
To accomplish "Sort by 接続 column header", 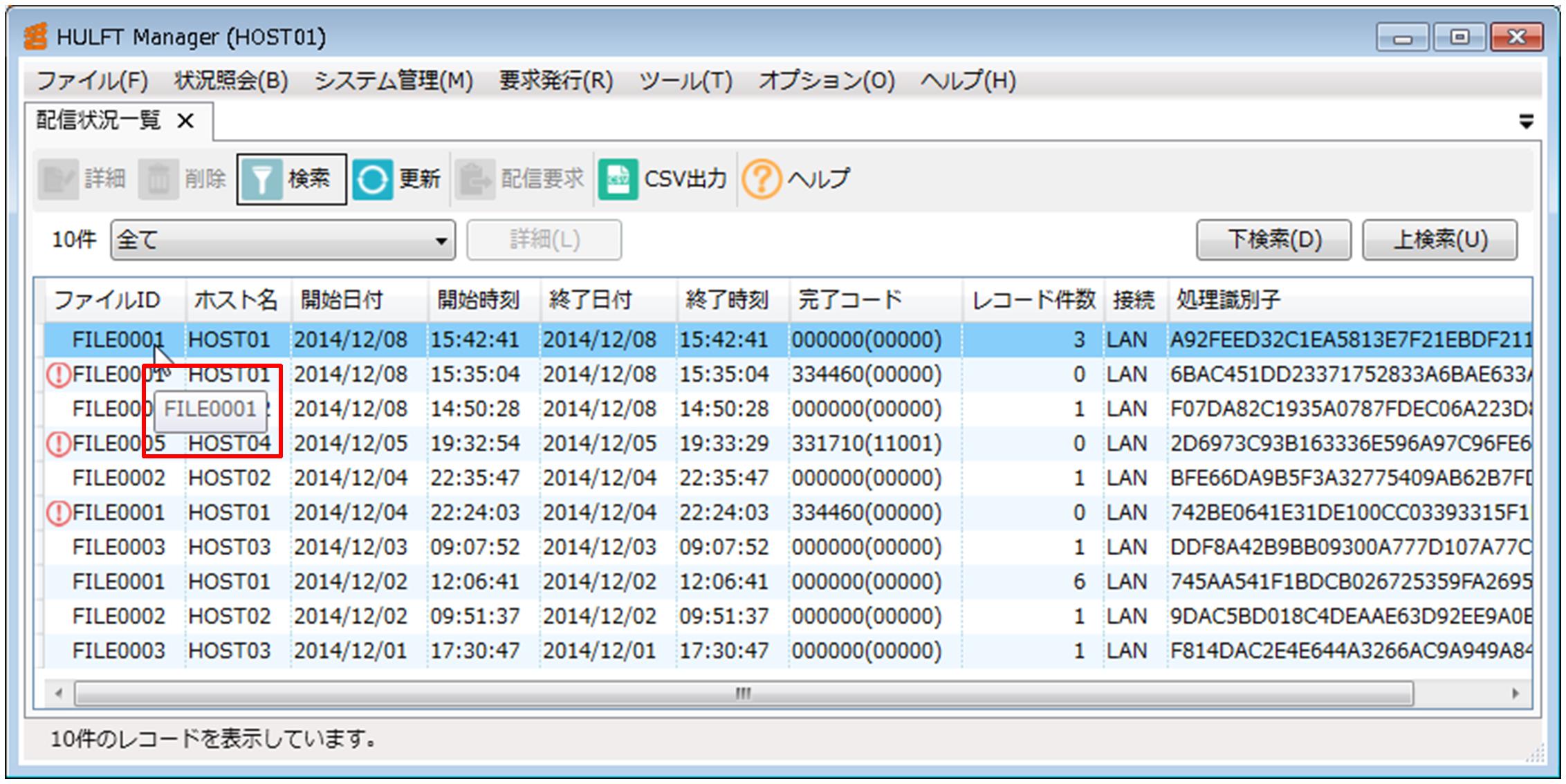I will (1136, 300).
